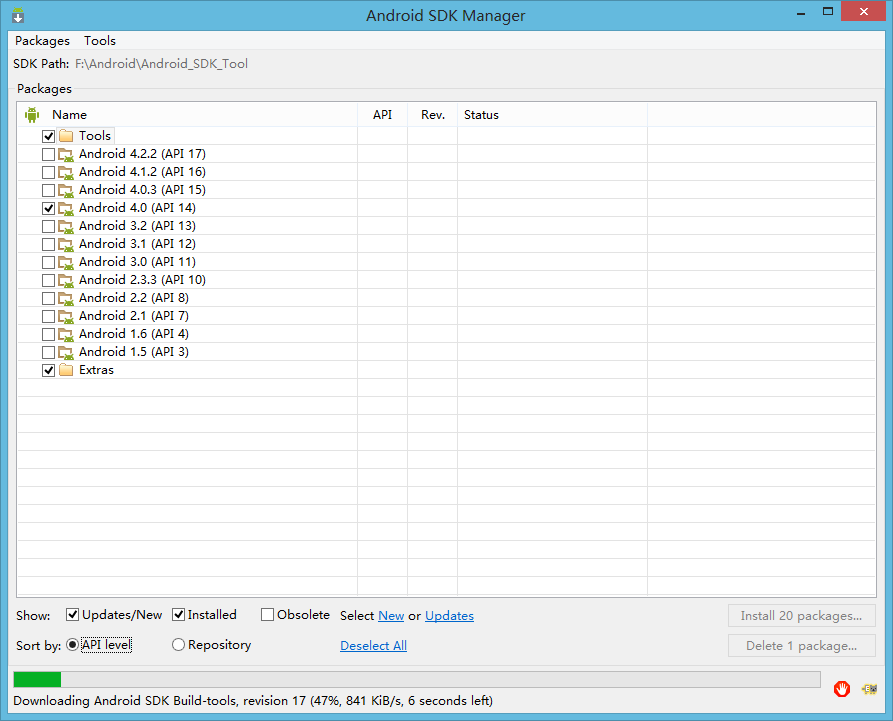Screen dimensions: 893x721
Task: Click the download status message text
Action: tap(253, 701)
